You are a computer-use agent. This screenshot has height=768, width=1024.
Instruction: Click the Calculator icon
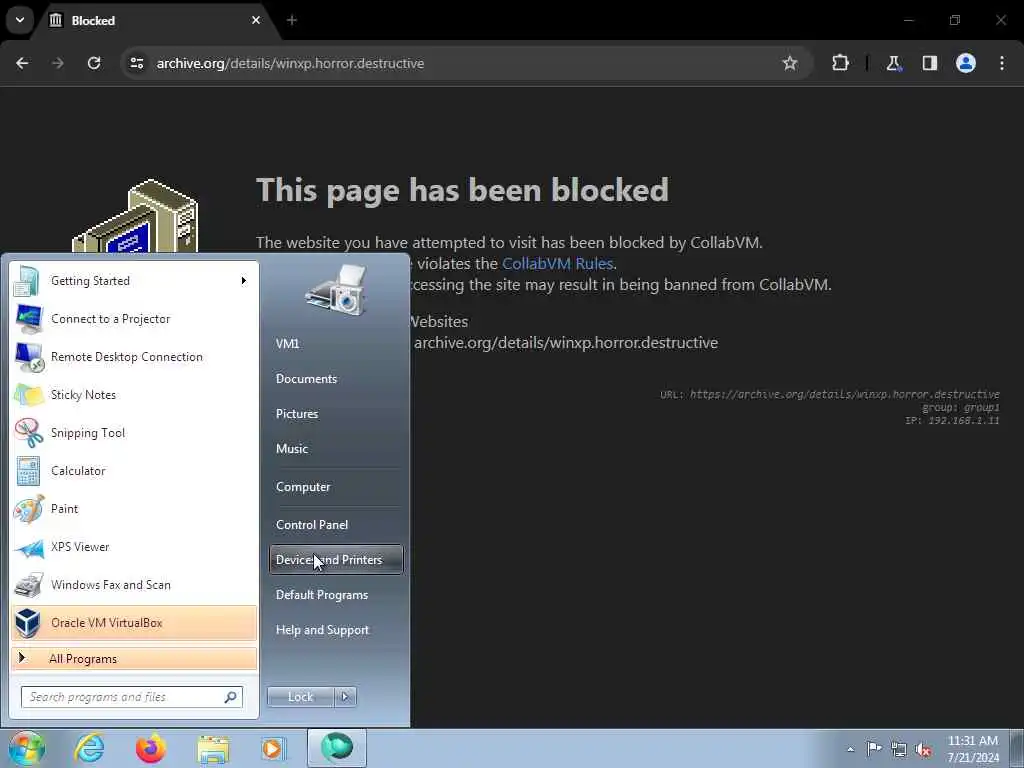coord(28,471)
